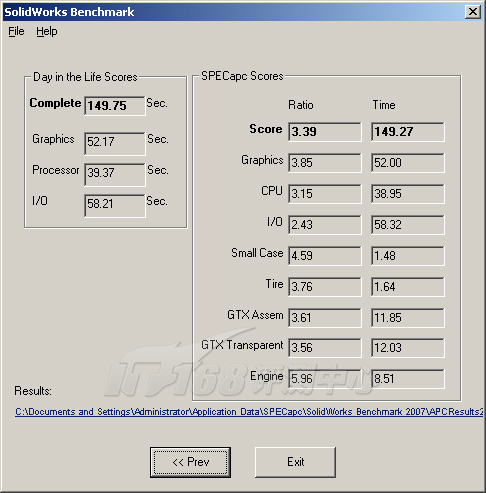Click the Results: label
Viewport: 486px width, 493px height.
pos(33,391)
